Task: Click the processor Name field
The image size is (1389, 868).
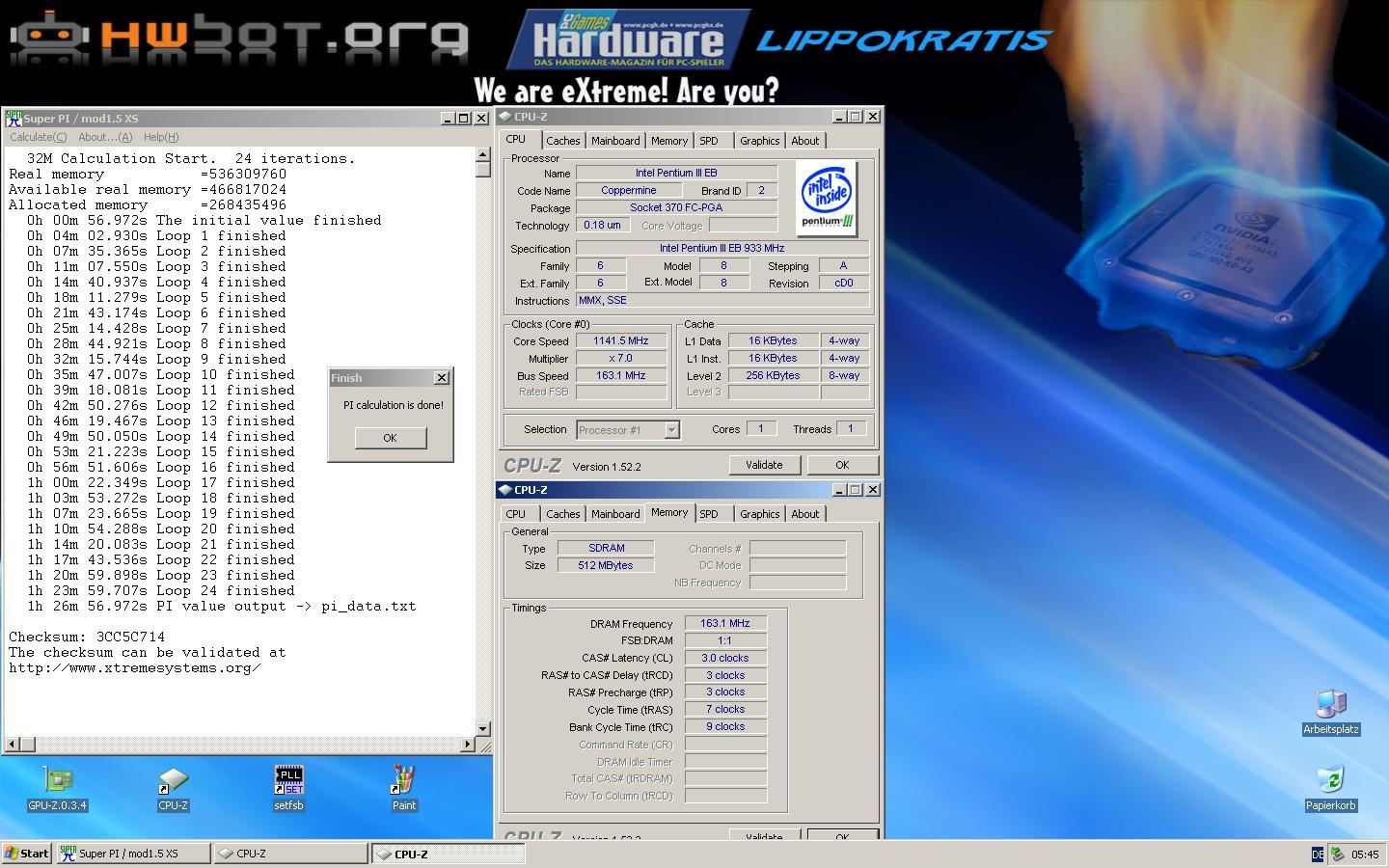Action: point(676,173)
